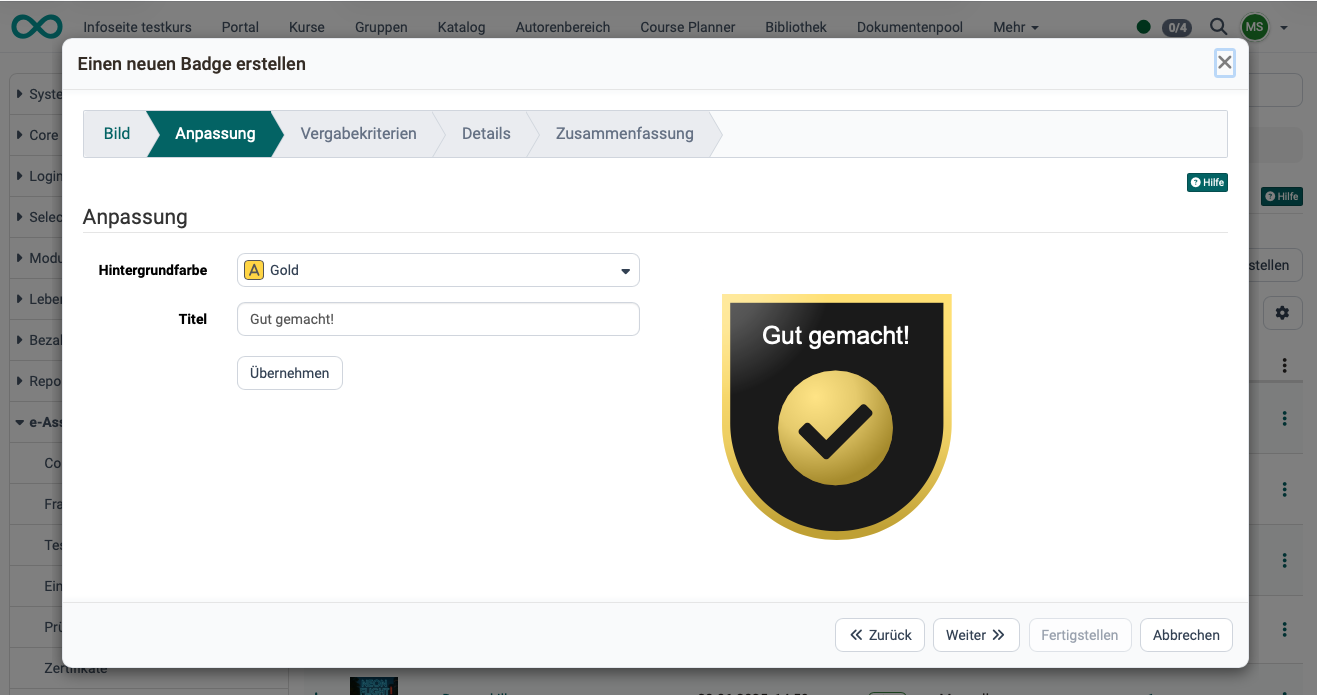Image resolution: width=1317 pixels, height=695 pixels.
Task: Click the Zurück button
Action: click(880, 635)
